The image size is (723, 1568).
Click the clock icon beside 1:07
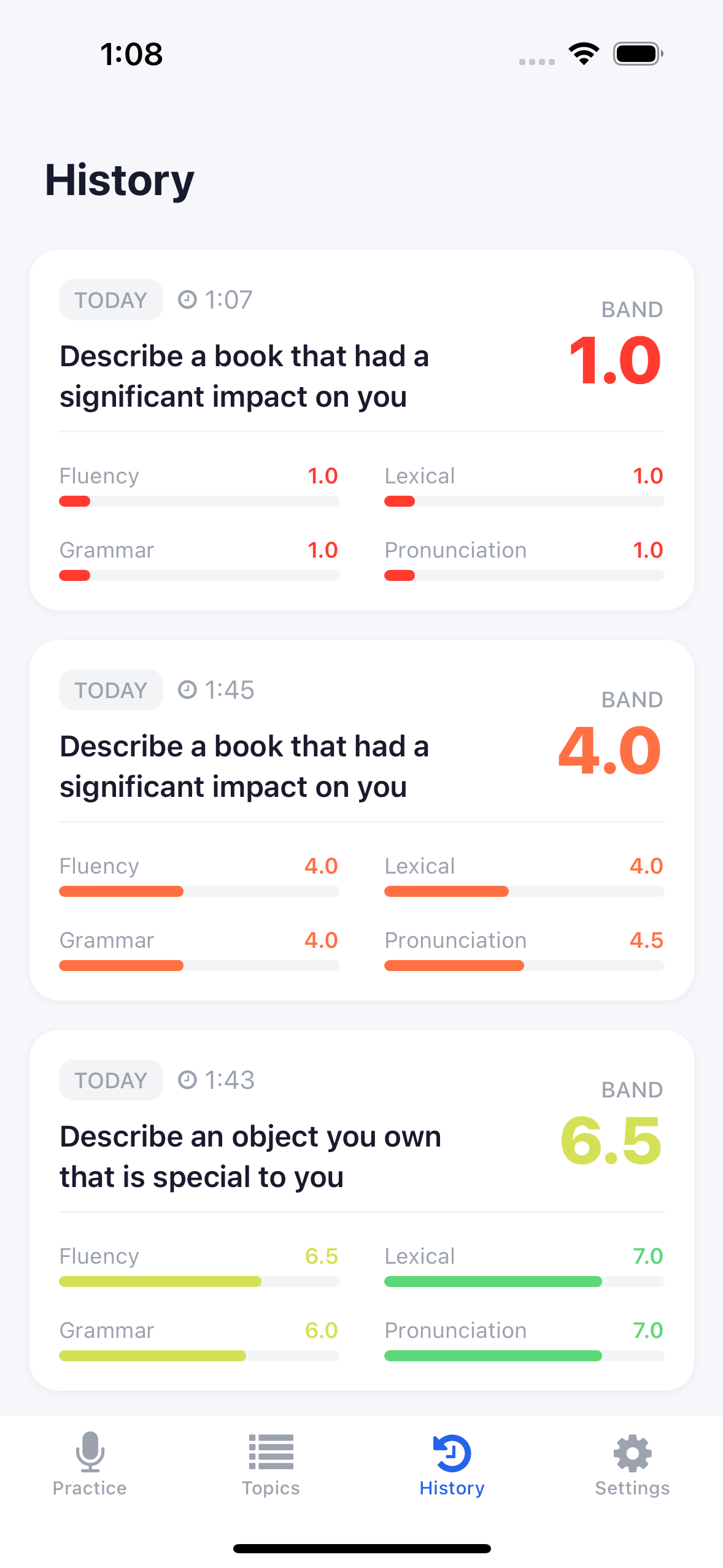(188, 299)
